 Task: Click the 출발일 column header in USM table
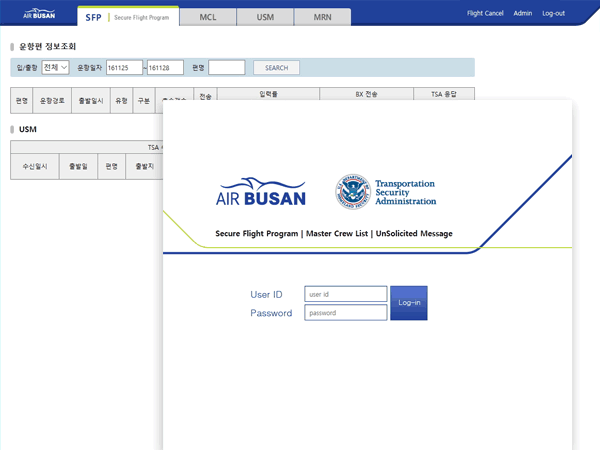pyautogui.click(x=78, y=166)
